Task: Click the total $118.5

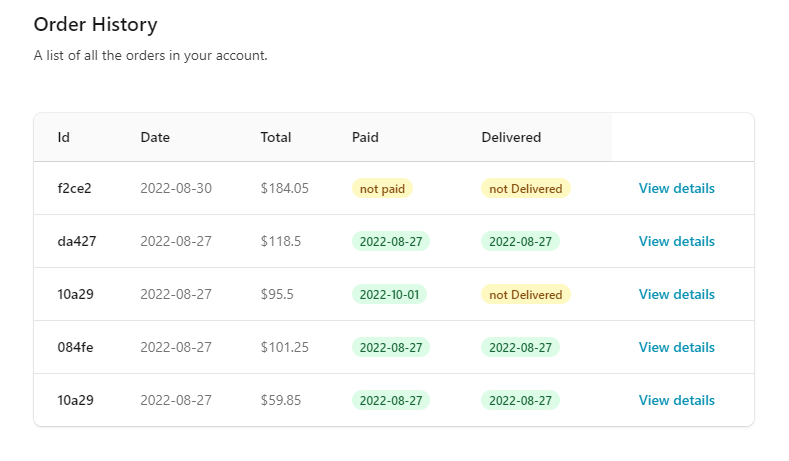Action: (280, 241)
